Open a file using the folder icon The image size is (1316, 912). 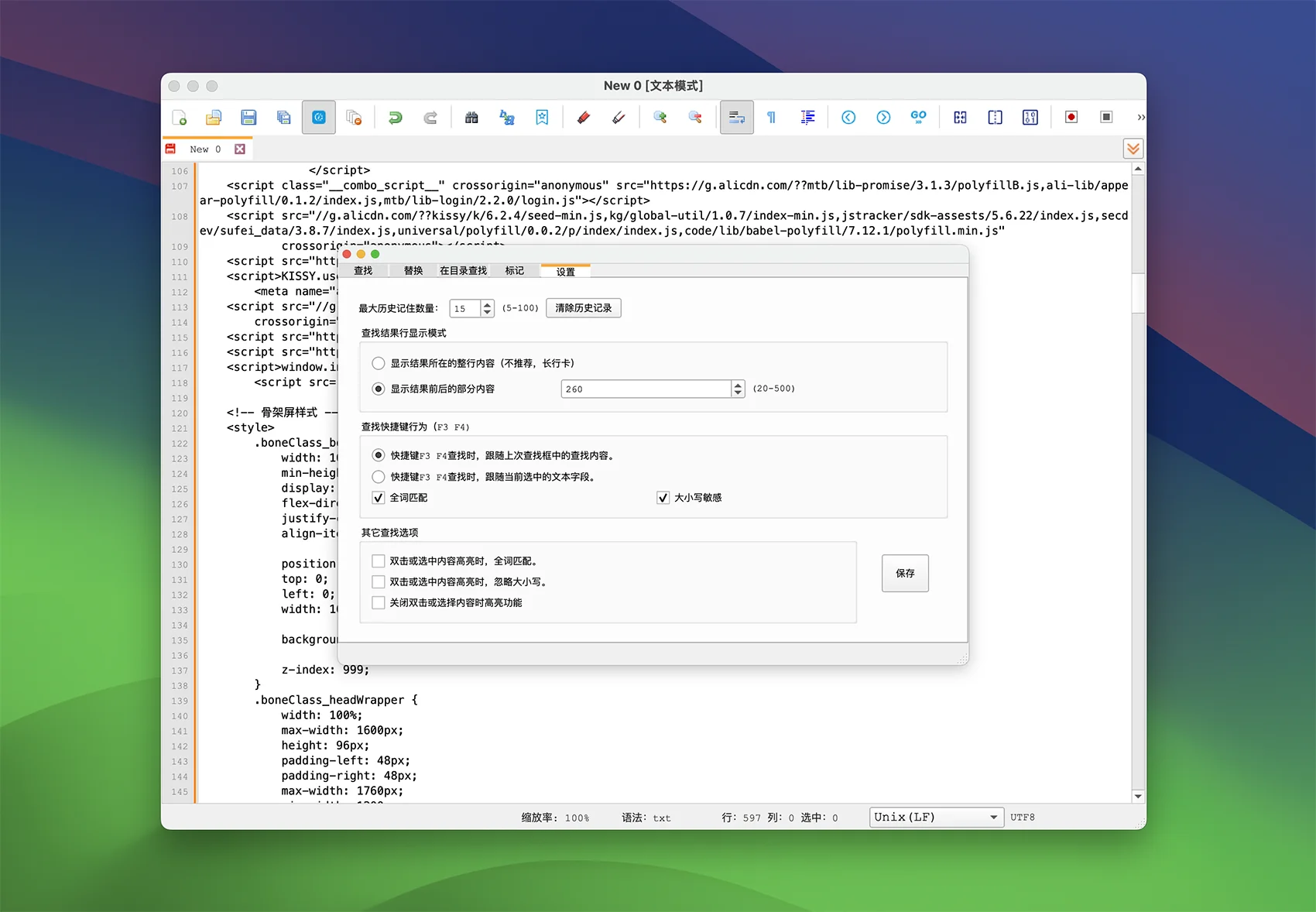[214, 118]
